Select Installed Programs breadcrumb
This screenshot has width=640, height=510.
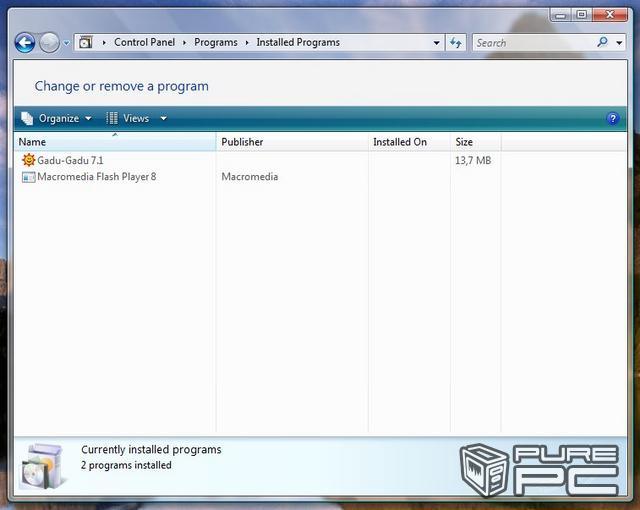tap(298, 42)
